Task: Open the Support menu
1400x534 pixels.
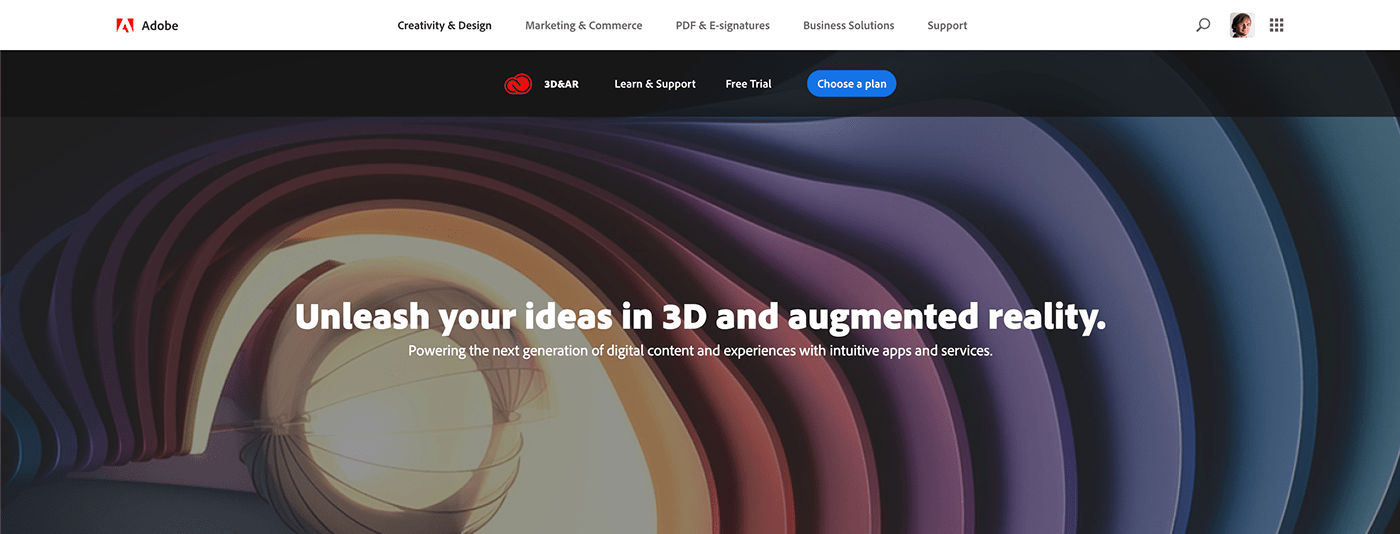Action: [947, 25]
